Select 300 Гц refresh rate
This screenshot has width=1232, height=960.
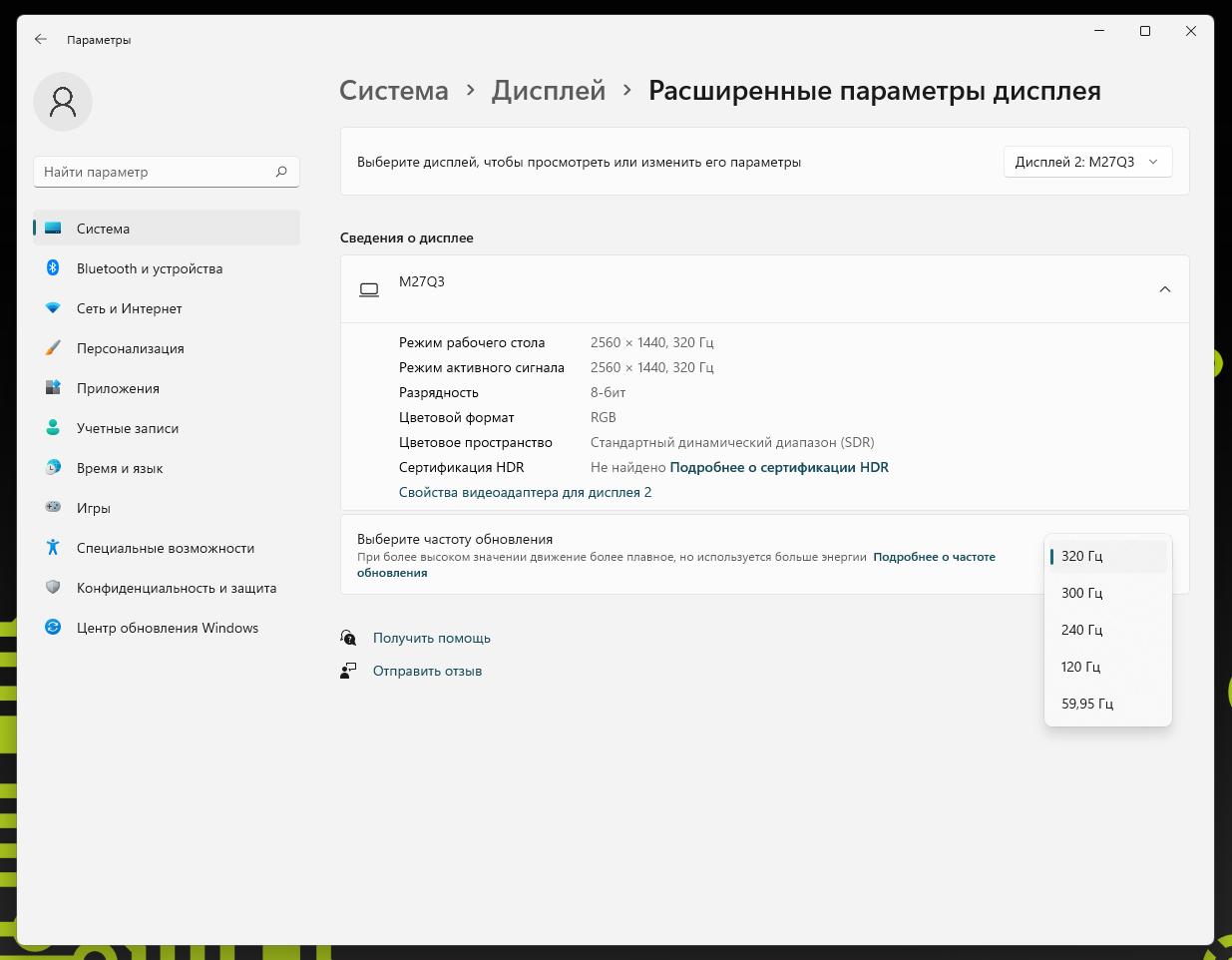pos(1082,593)
